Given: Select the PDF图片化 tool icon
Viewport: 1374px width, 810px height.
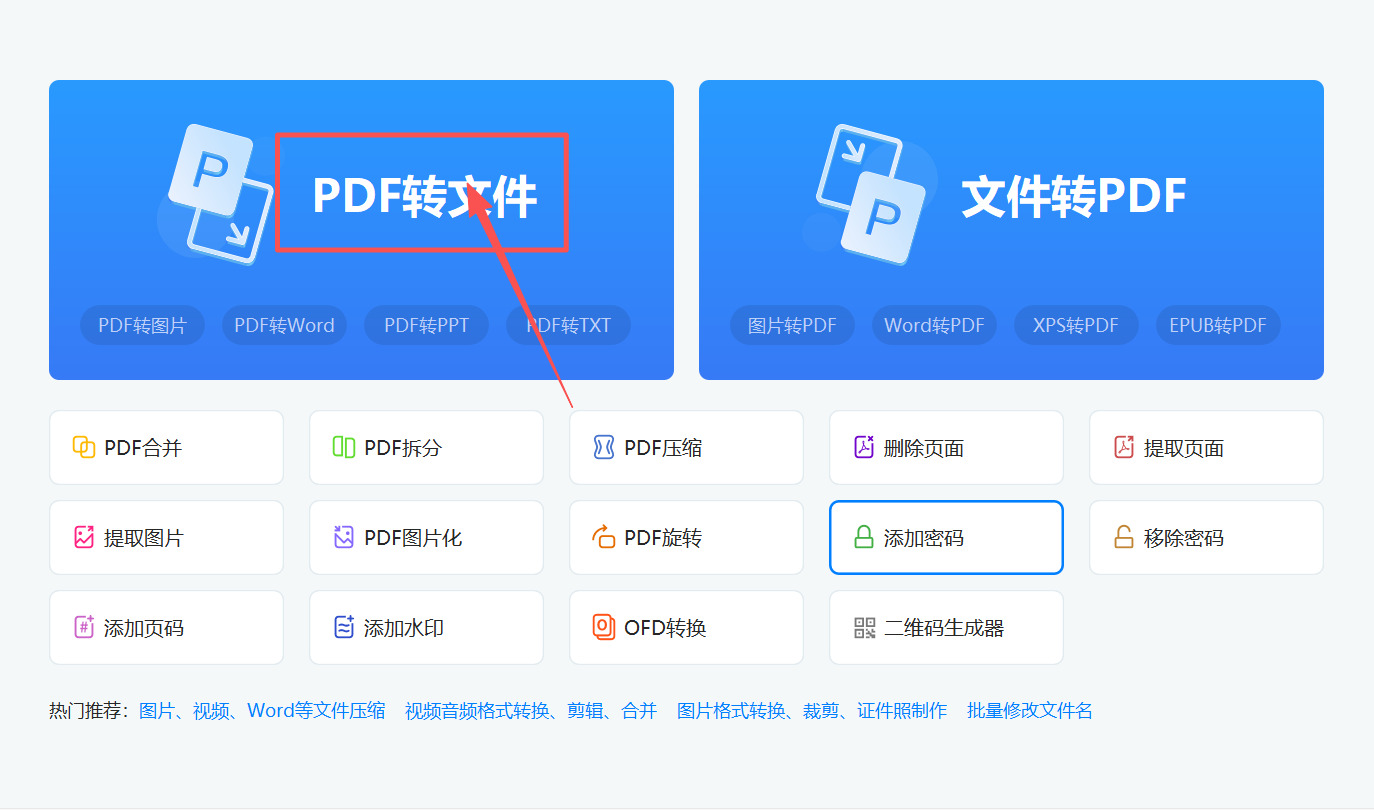Looking at the screenshot, I should tap(344, 537).
